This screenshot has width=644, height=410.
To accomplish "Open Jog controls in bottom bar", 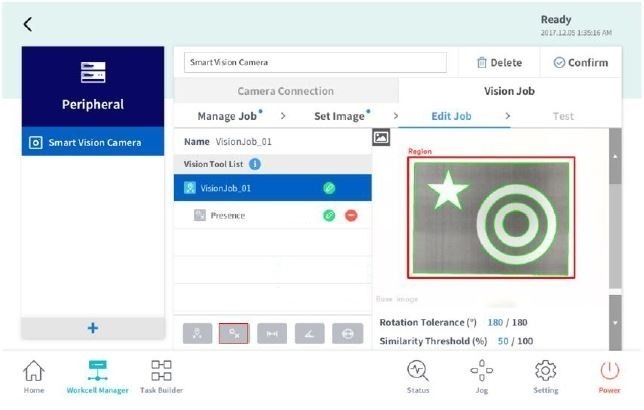I will point(482,376).
